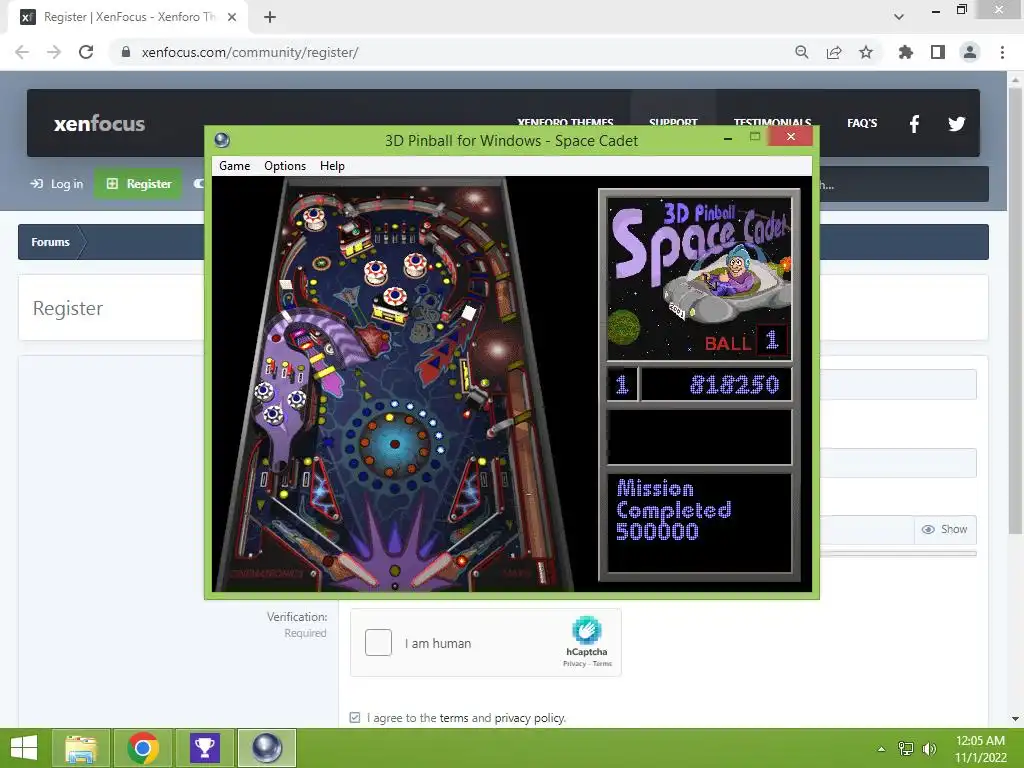This screenshot has width=1024, height=768.
Task: Minimize the 3D Pinball window
Action: 728,138
